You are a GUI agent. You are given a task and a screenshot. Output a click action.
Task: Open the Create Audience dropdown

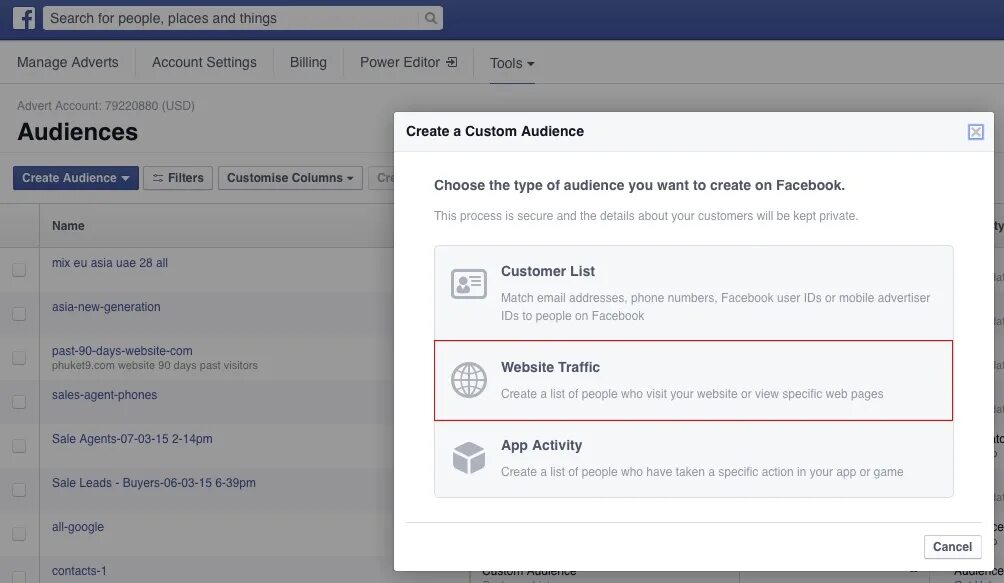76,178
